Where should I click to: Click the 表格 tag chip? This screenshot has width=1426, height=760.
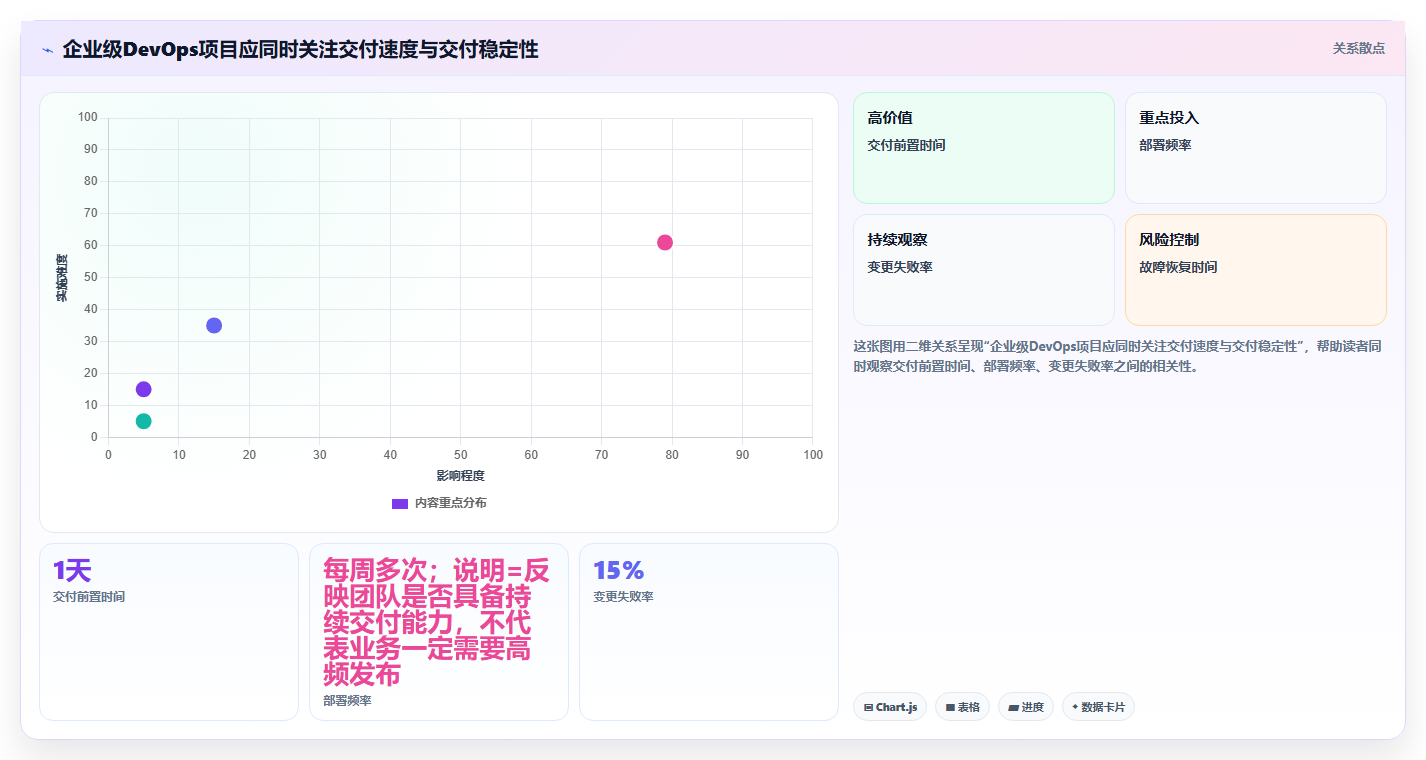point(962,707)
